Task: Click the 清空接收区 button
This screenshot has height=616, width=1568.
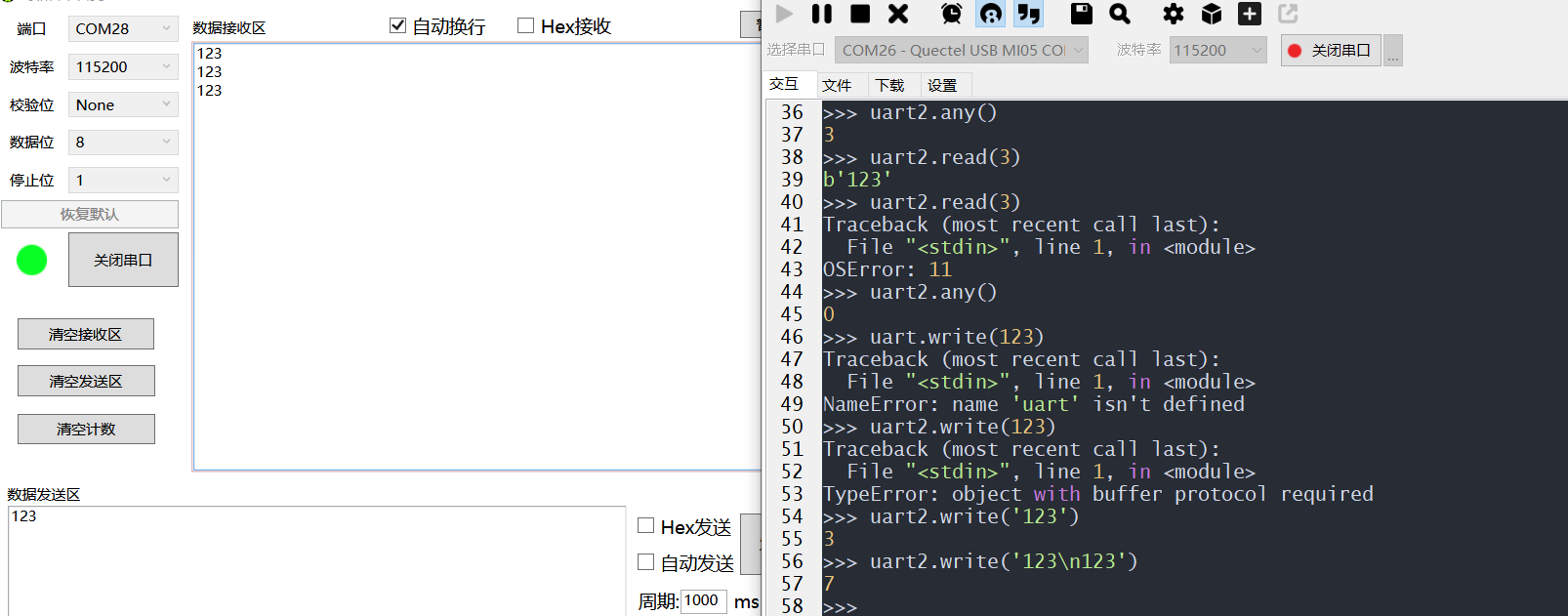Action: [x=86, y=334]
